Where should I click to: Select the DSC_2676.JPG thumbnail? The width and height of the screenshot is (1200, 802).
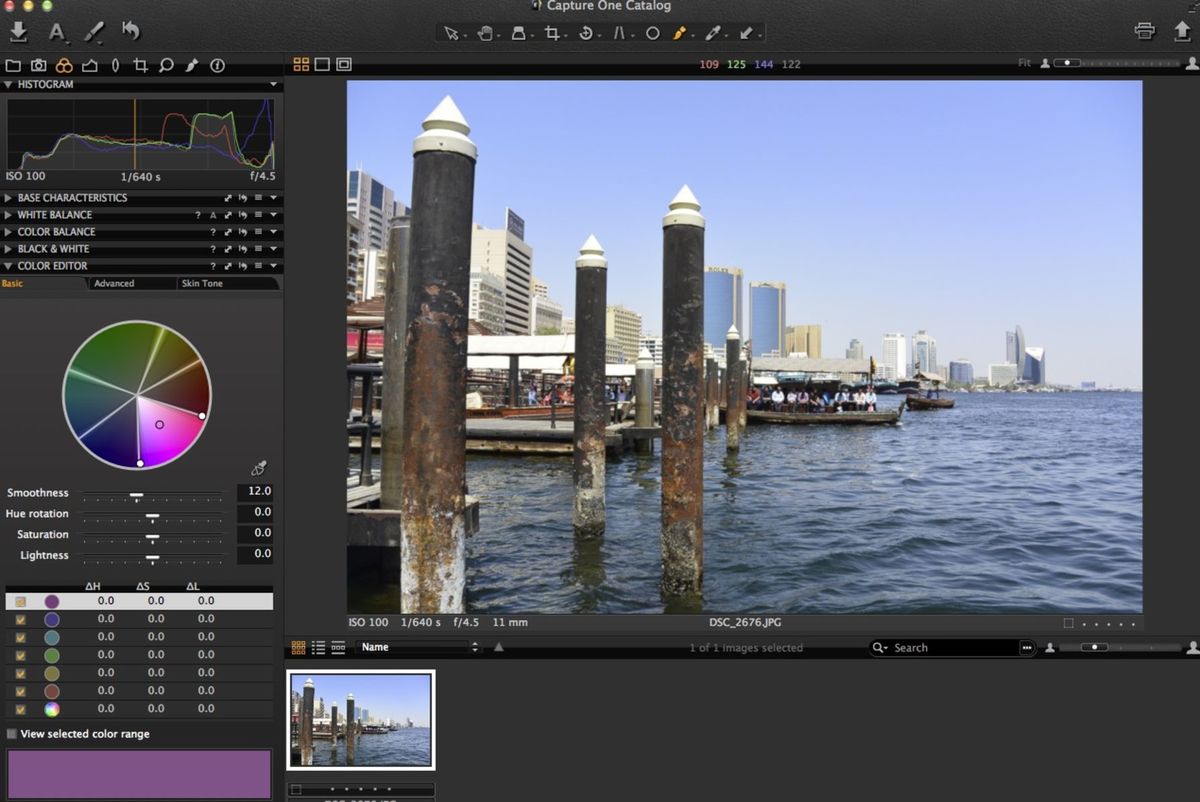coord(361,719)
